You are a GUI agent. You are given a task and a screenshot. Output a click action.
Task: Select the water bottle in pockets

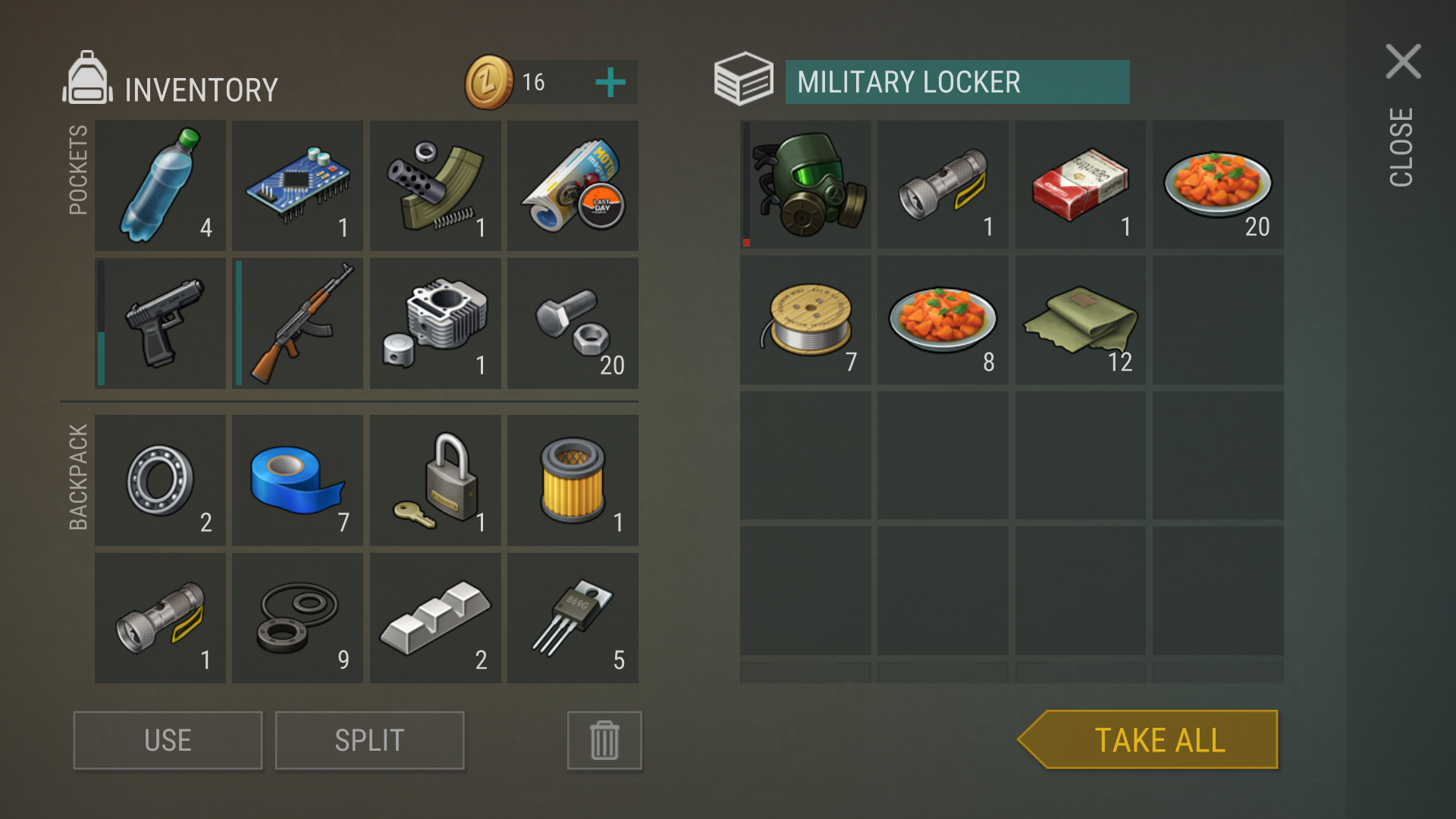click(160, 185)
